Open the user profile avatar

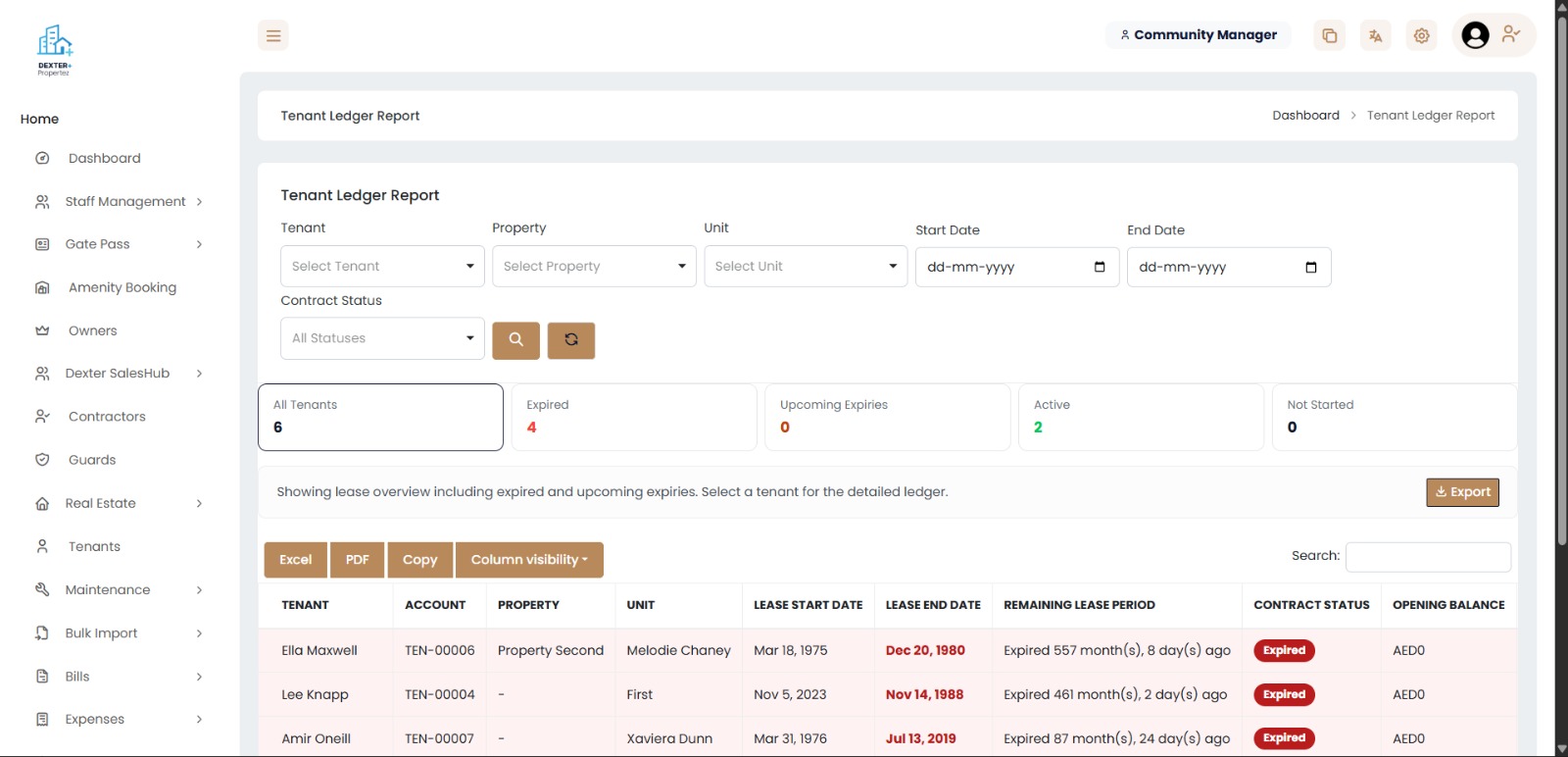(1475, 35)
